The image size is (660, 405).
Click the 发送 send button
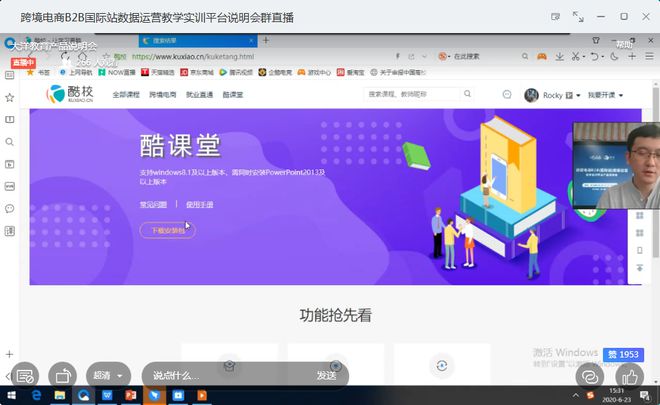[326, 376]
